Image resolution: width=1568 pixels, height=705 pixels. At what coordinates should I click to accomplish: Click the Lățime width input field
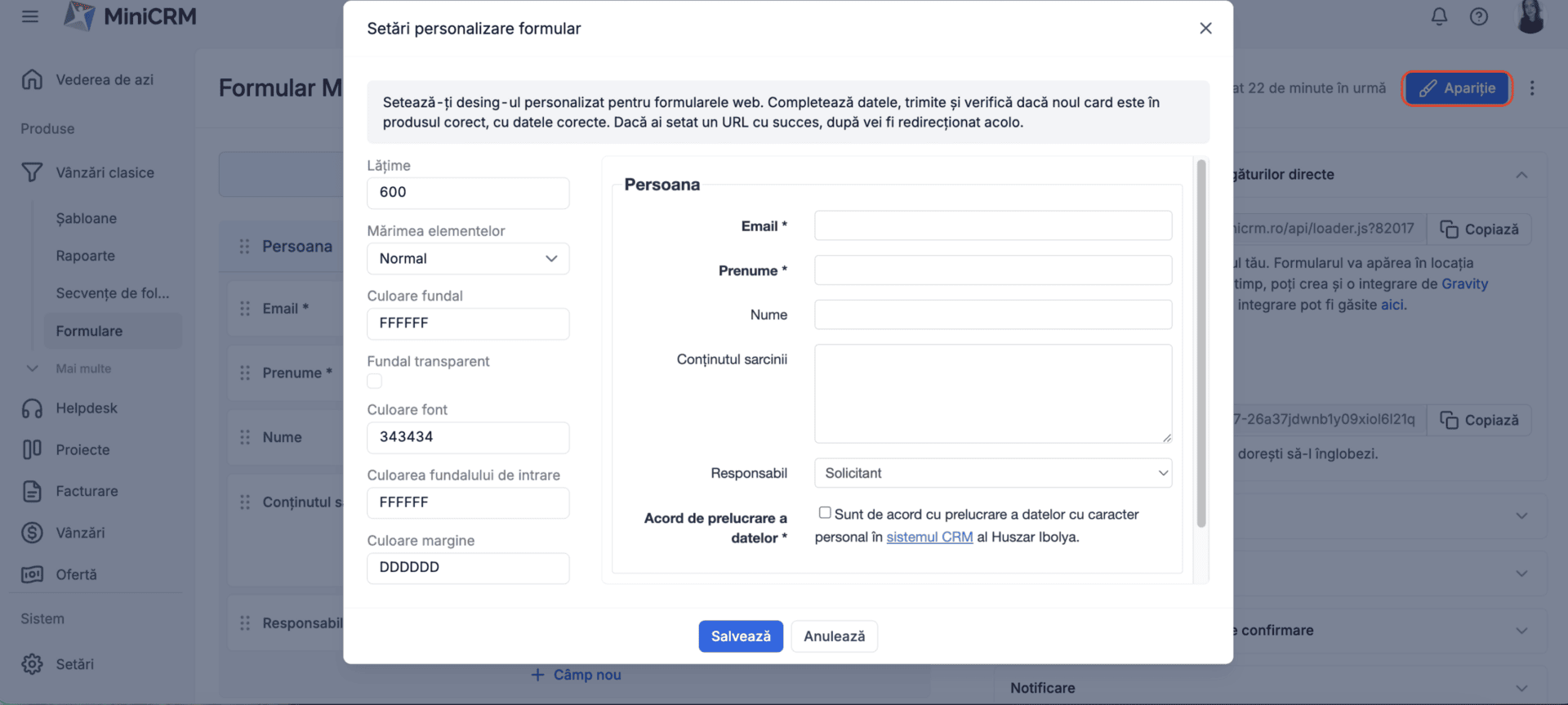click(x=468, y=193)
